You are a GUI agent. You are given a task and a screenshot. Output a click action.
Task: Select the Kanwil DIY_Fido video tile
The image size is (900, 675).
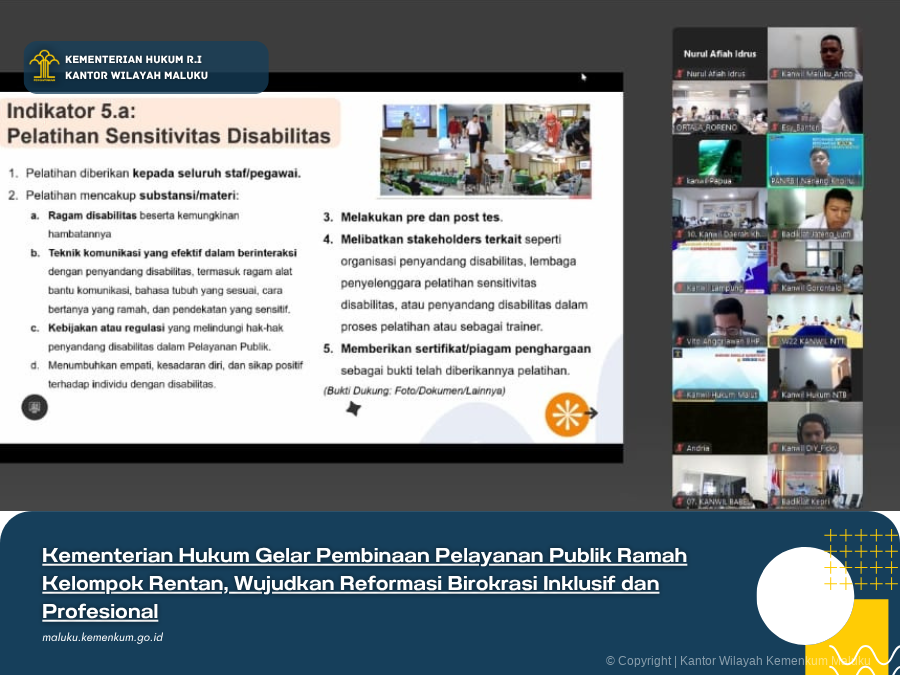coord(815,428)
